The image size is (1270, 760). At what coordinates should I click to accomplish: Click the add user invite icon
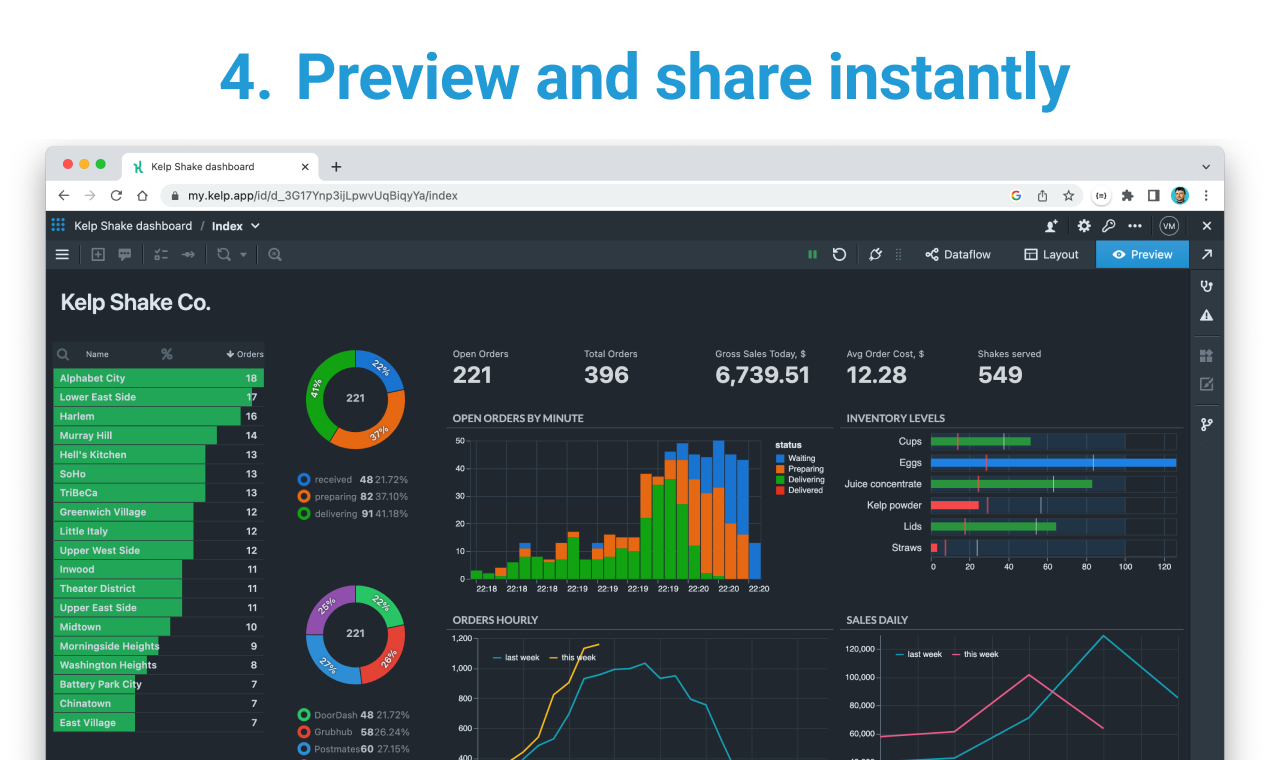click(1051, 226)
